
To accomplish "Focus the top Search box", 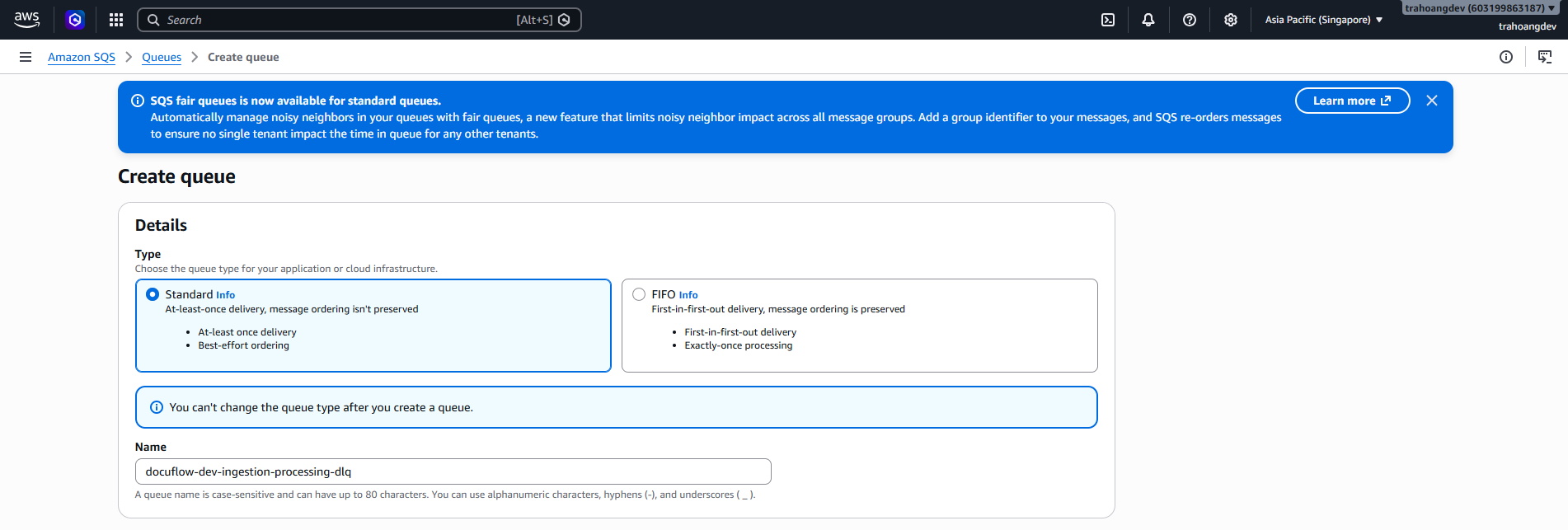I will pyautogui.click(x=359, y=20).
